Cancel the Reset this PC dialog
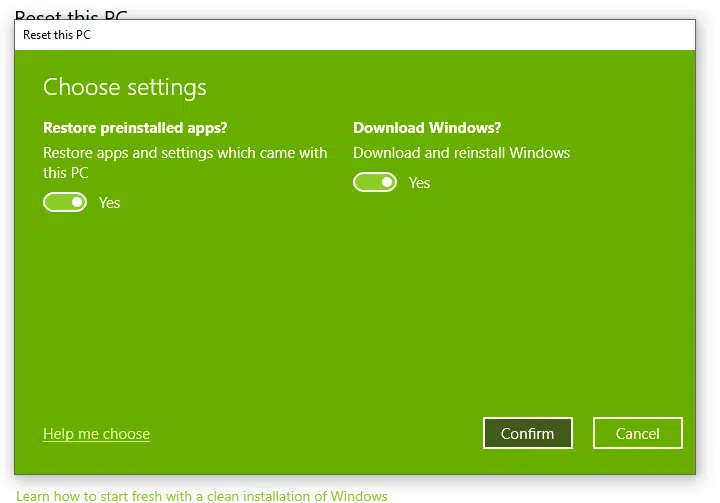The width and height of the screenshot is (720, 503). [637, 433]
